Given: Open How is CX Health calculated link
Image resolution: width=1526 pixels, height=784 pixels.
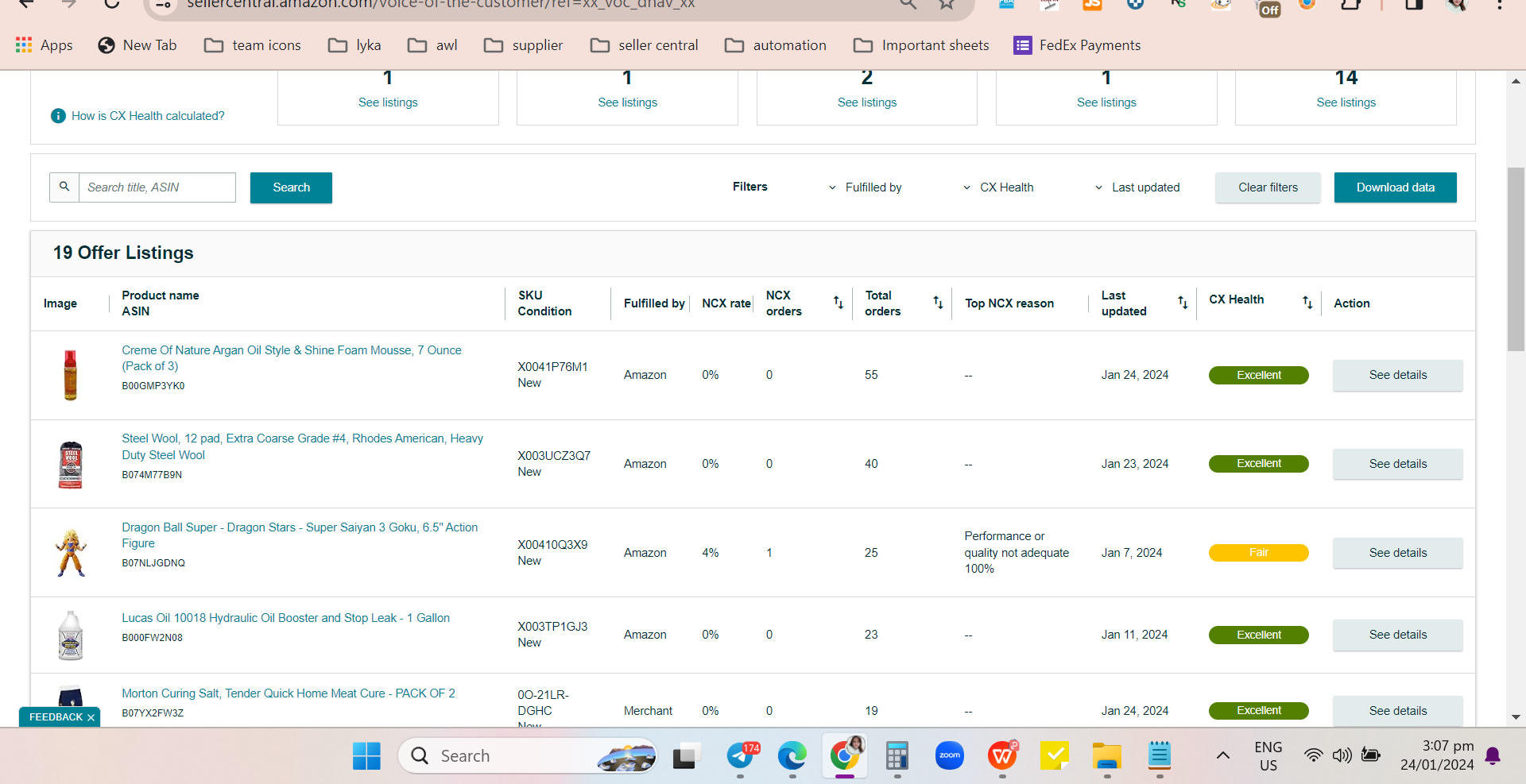Looking at the screenshot, I should click(148, 116).
